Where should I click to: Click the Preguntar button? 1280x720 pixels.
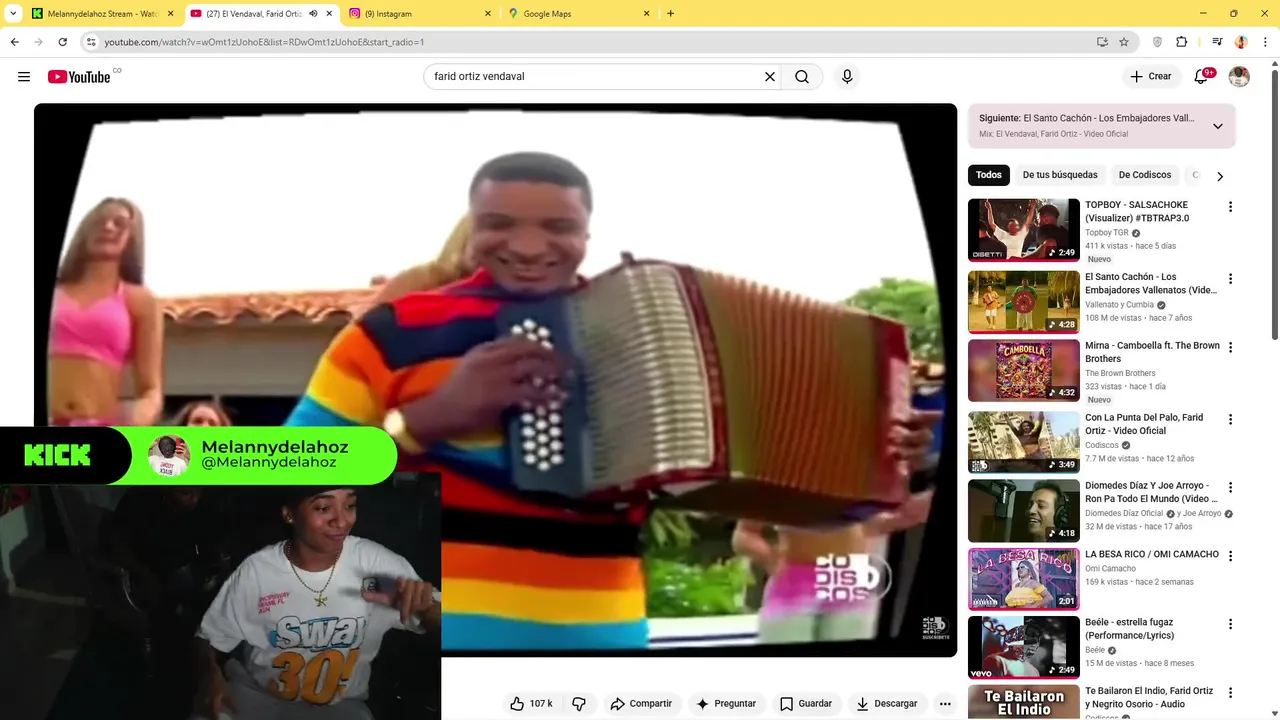pos(726,704)
